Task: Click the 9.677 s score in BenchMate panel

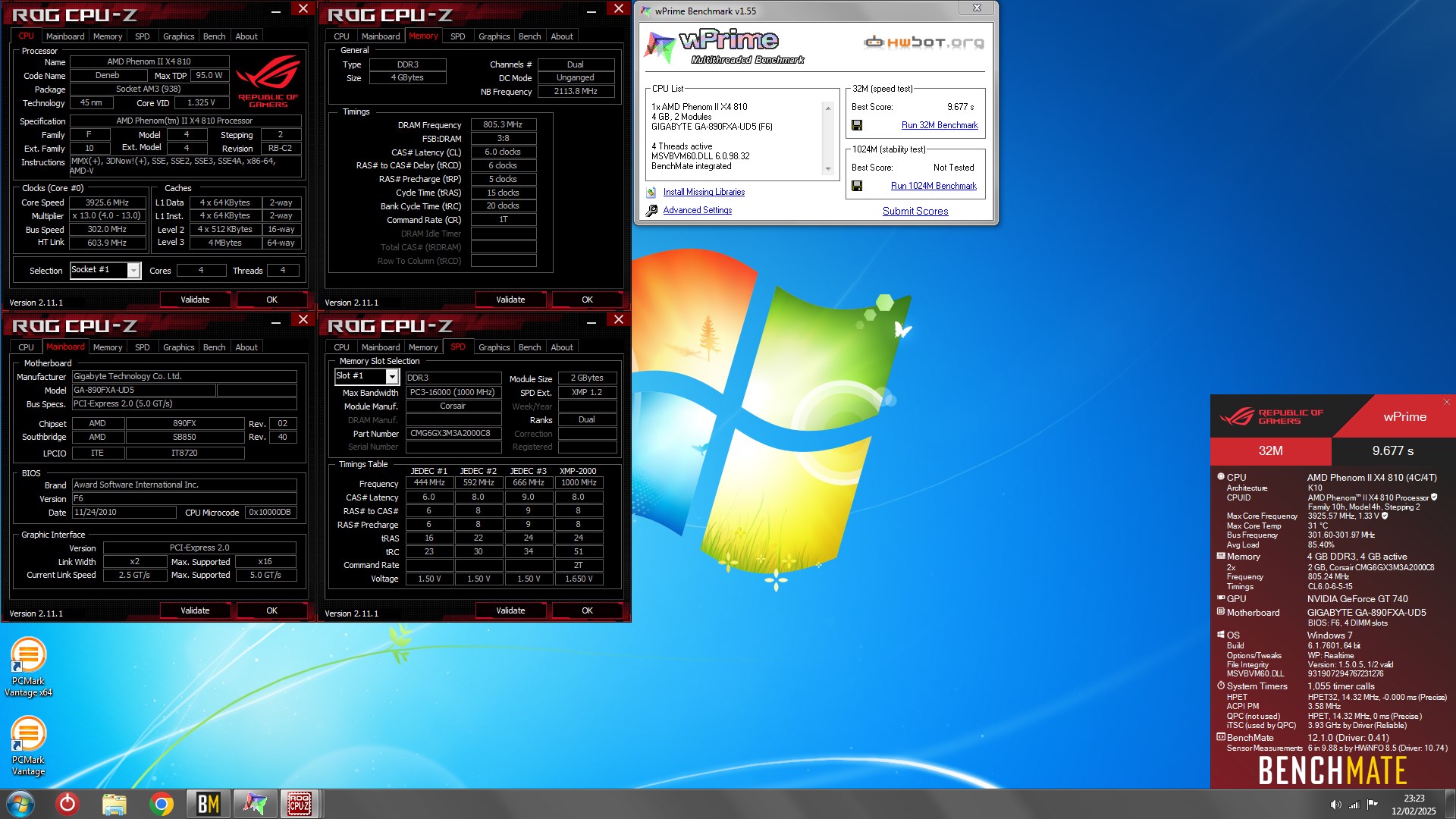Action: coord(1393,450)
